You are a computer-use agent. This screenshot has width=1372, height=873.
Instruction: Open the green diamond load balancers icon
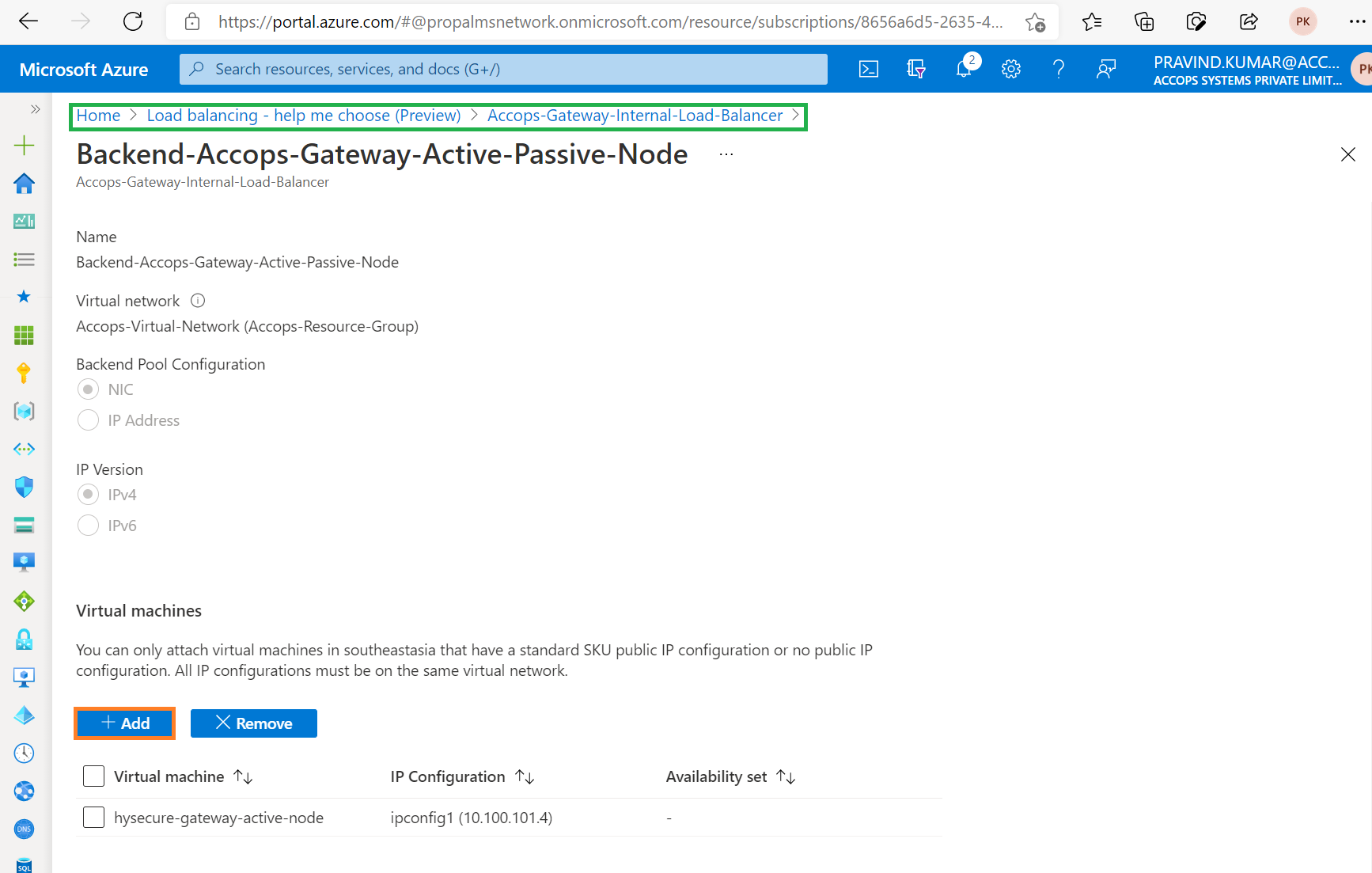point(25,601)
